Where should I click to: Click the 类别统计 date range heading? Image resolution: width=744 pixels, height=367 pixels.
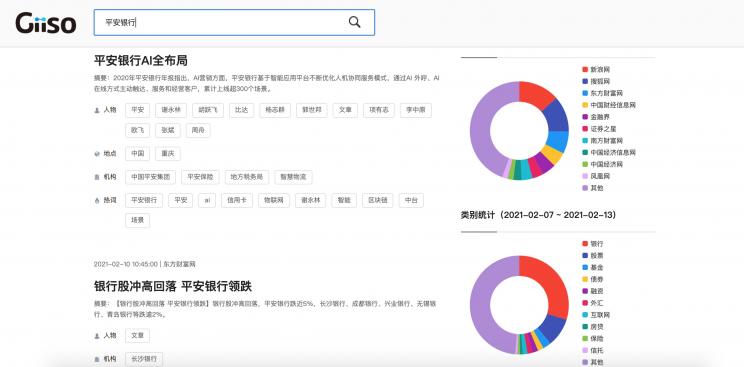(539, 215)
